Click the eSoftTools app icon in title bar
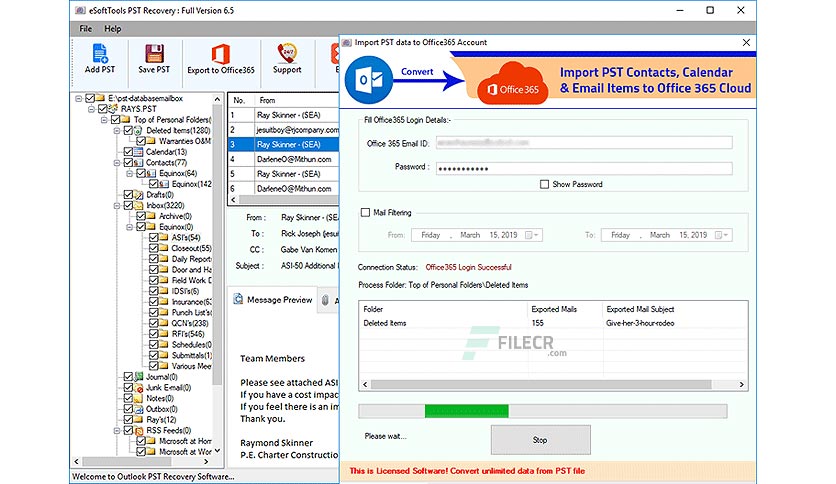Screen dimensions: 836x484 point(80,10)
